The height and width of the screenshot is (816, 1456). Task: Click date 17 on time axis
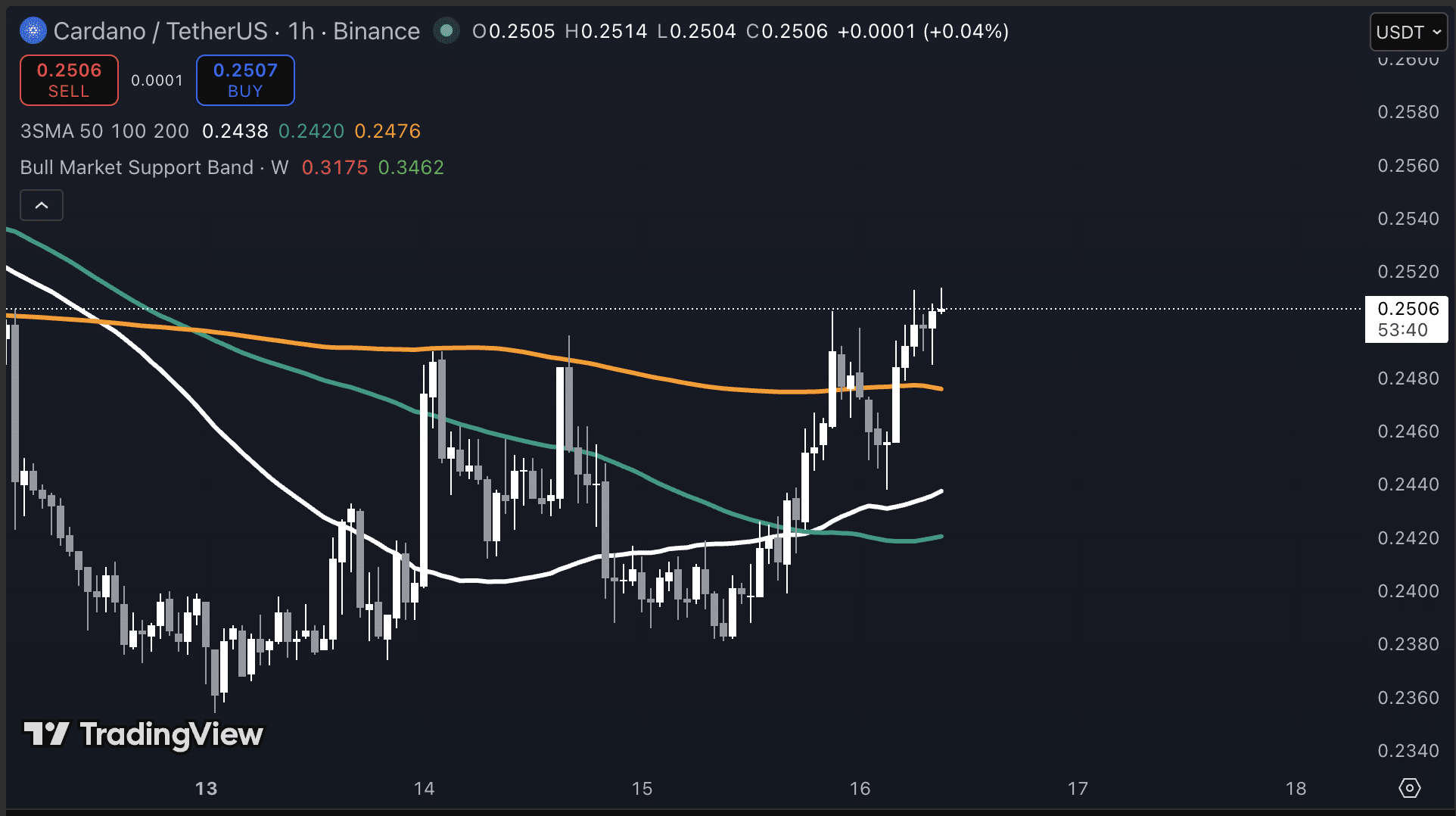point(1078,789)
